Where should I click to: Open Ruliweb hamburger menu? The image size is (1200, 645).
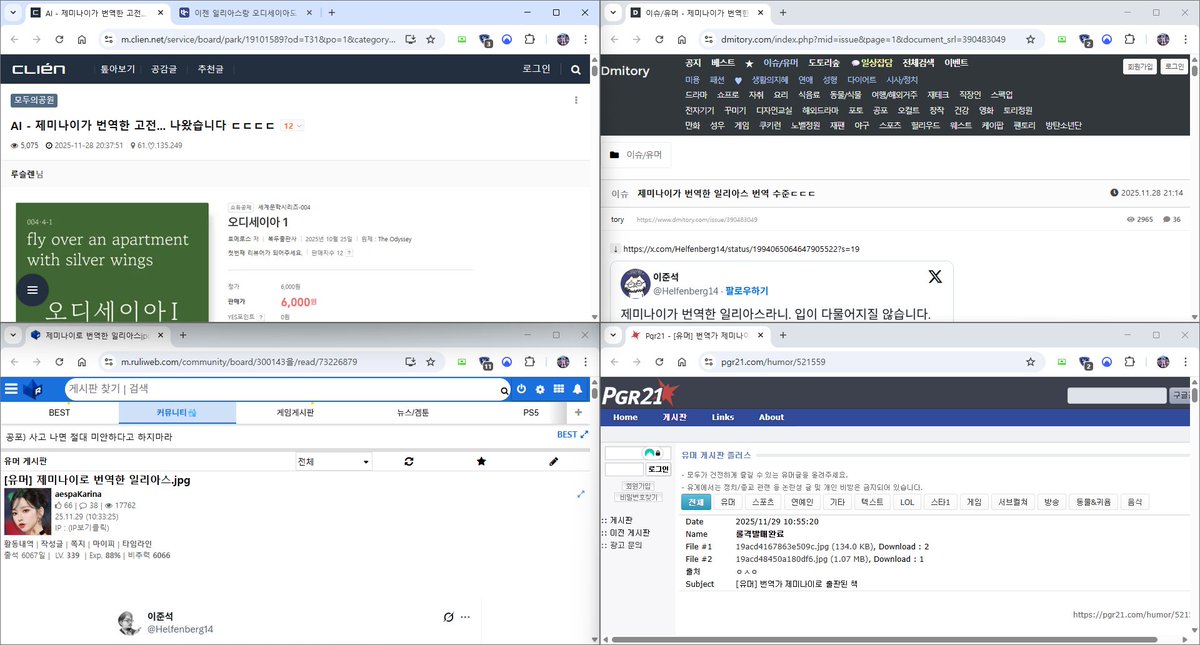coord(11,389)
